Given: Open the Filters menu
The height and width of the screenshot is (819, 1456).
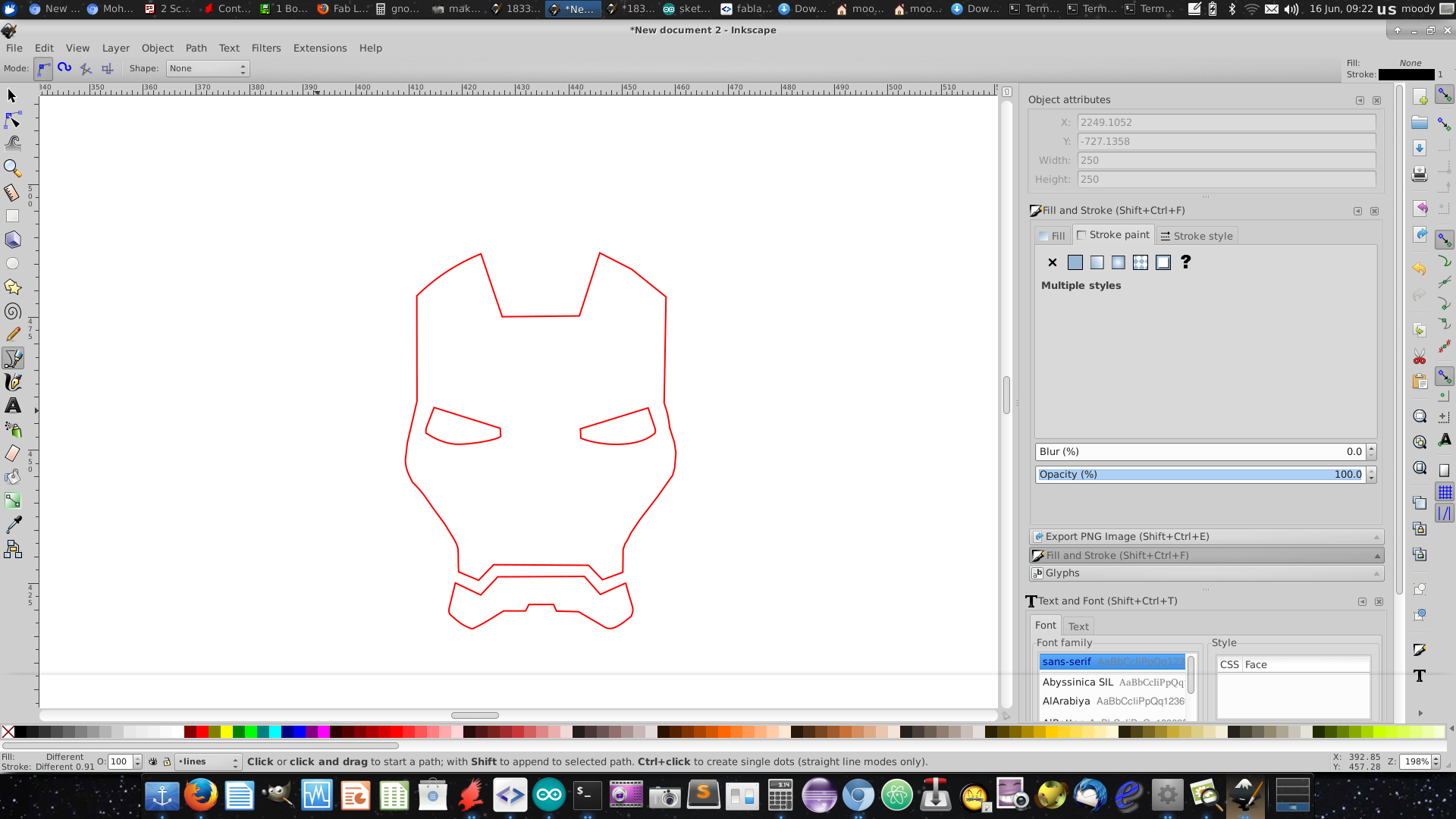Looking at the screenshot, I should point(266,48).
